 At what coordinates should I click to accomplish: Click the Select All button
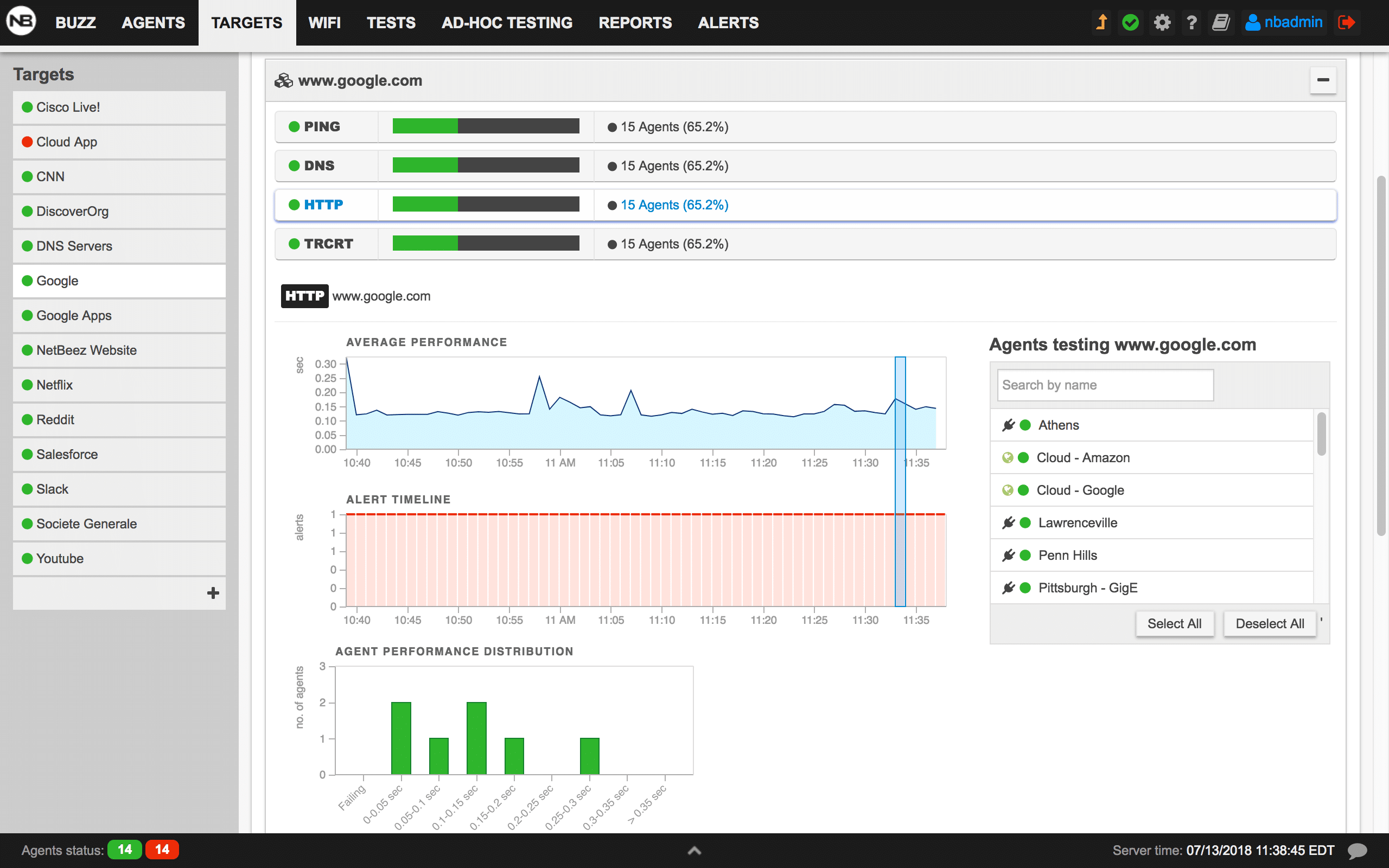(1174, 623)
